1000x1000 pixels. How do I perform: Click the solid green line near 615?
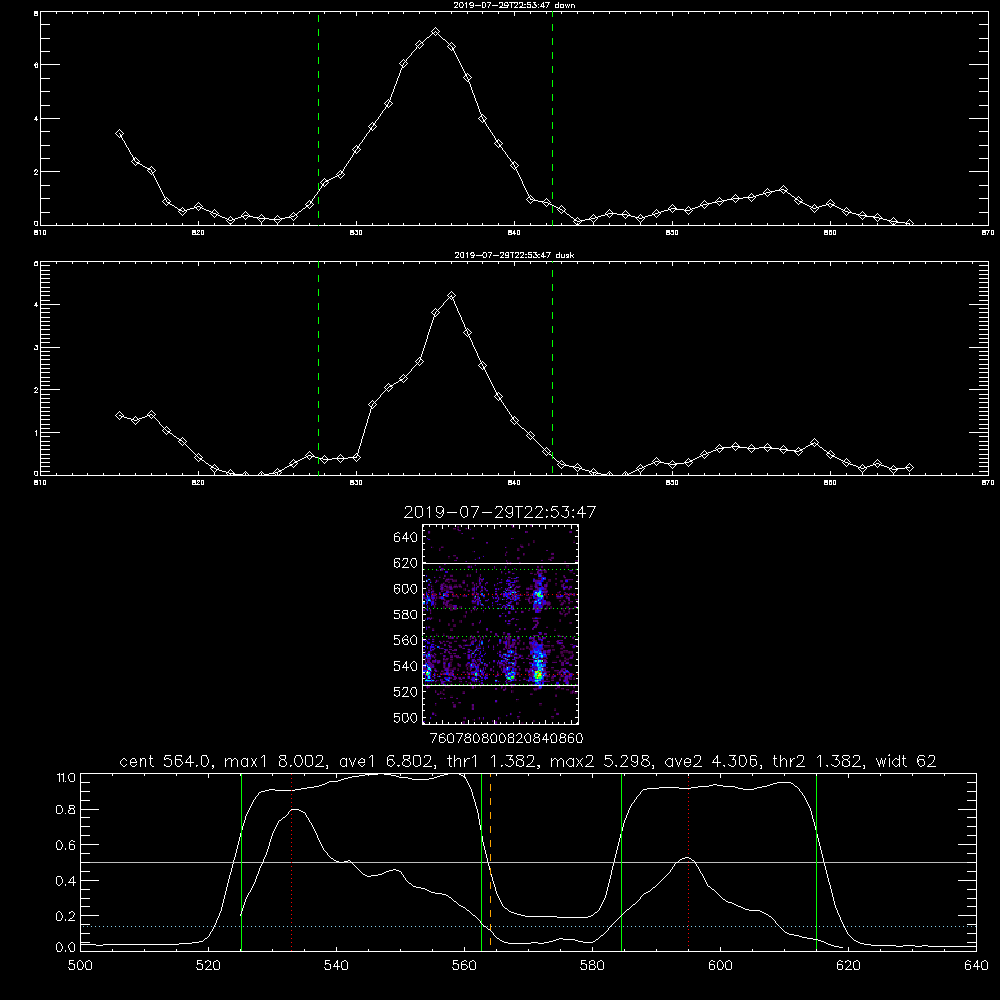[x=816, y=862]
